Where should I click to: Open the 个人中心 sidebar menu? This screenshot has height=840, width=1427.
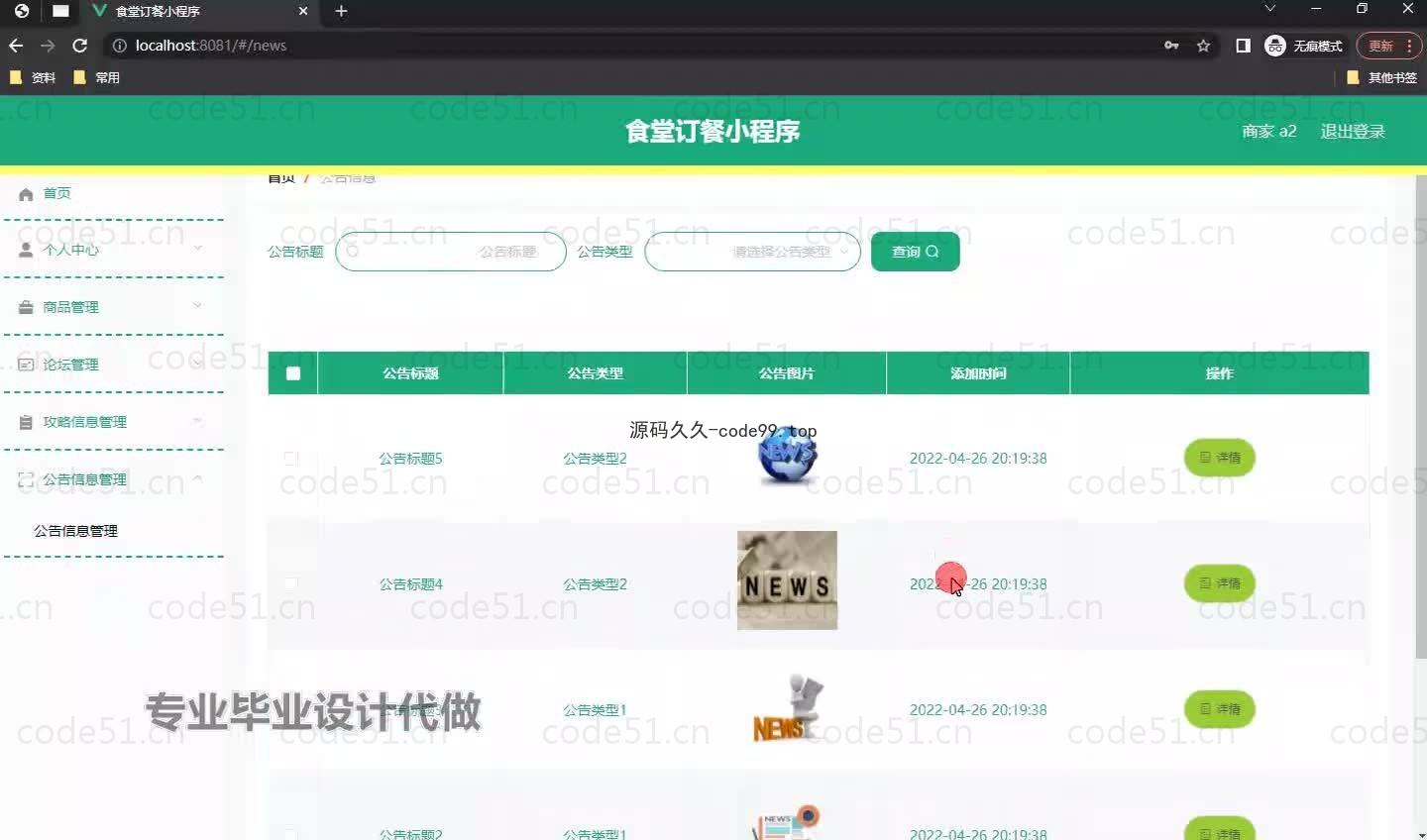click(x=113, y=250)
